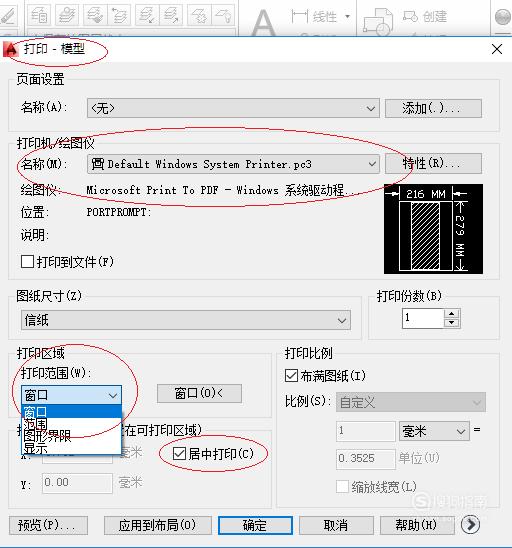The height and width of the screenshot is (548, 512).
Task: Open the printer 名称(M) dropdown
Action: click(233, 164)
